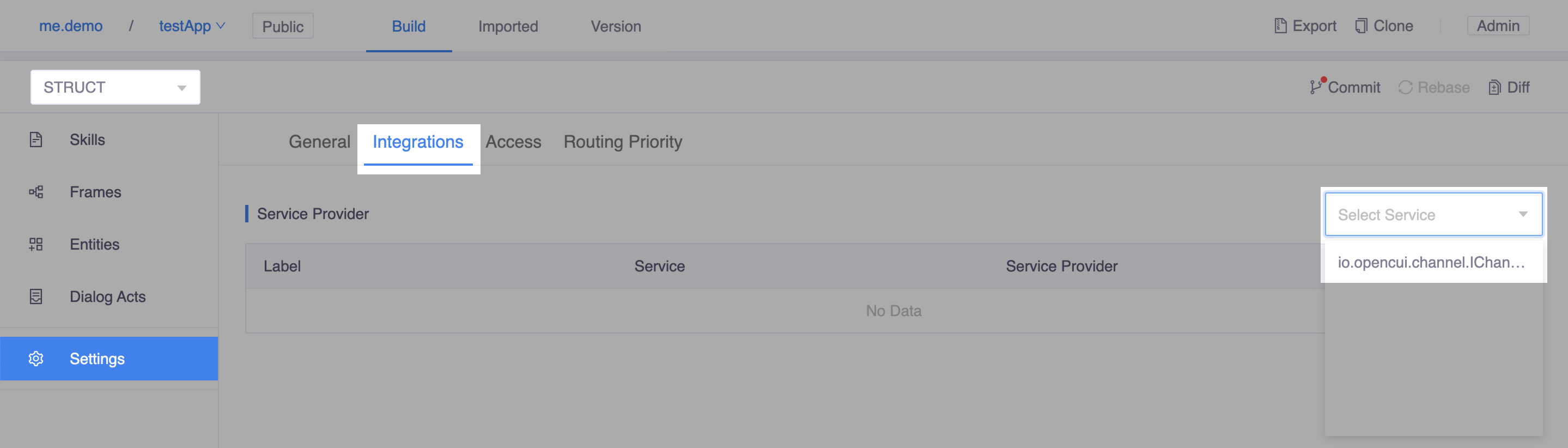
Task: Open the me.demo breadcrumb link
Action: click(x=71, y=26)
